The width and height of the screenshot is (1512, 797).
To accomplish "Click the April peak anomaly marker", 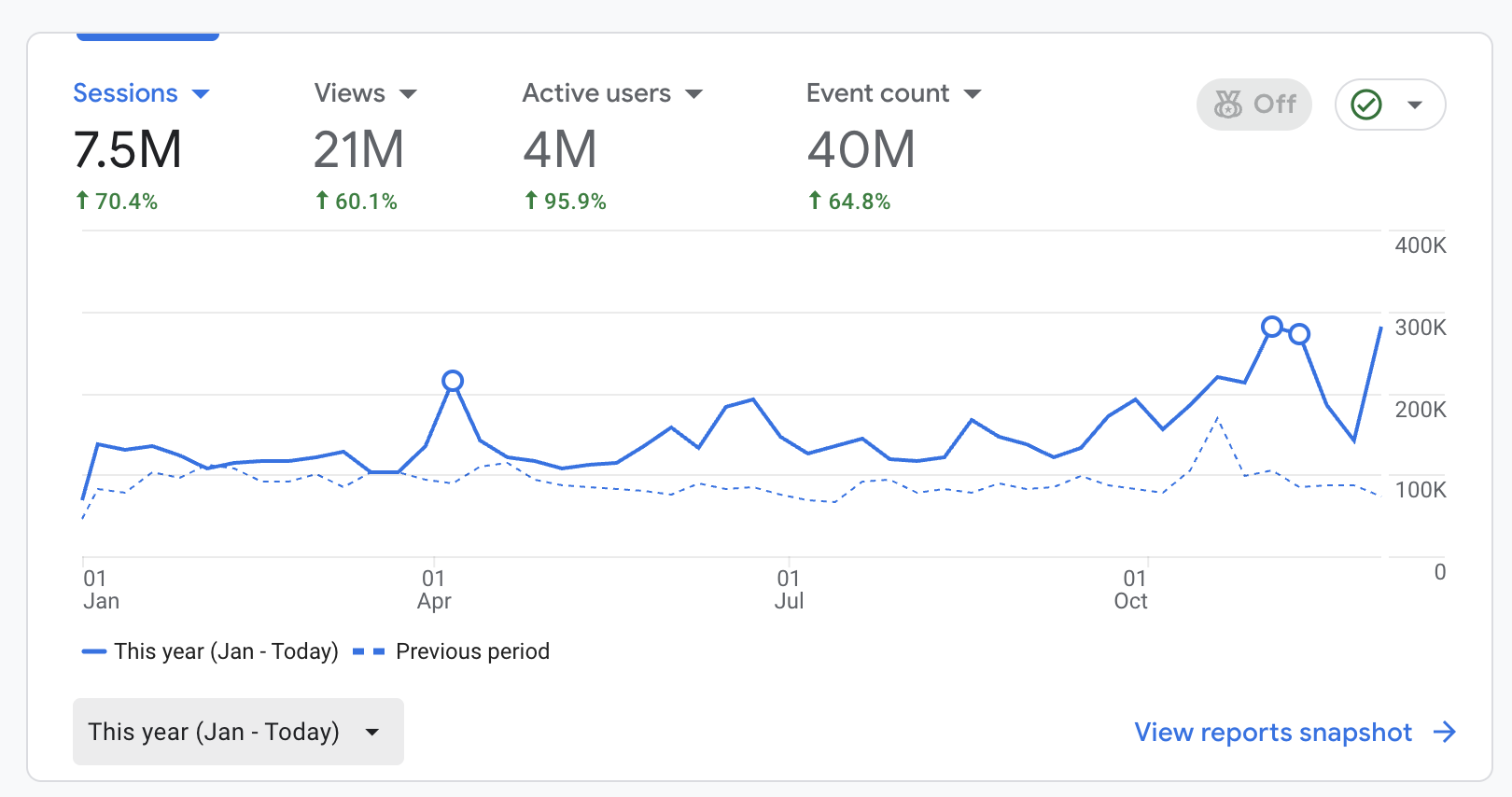I will (453, 381).
